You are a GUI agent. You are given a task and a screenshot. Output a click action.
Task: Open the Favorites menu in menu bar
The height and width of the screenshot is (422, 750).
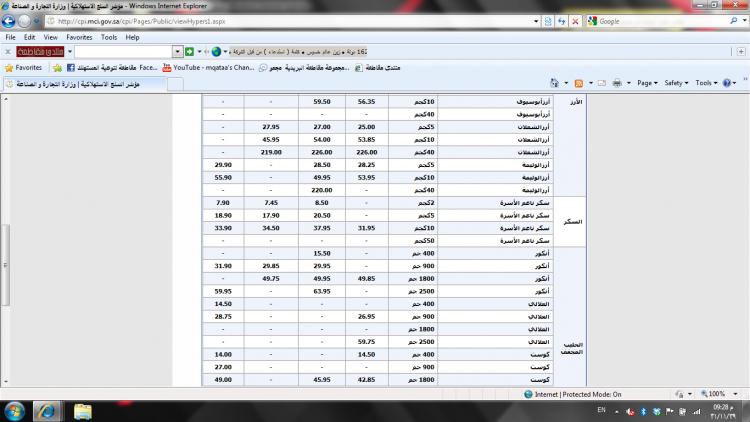click(x=79, y=37)
